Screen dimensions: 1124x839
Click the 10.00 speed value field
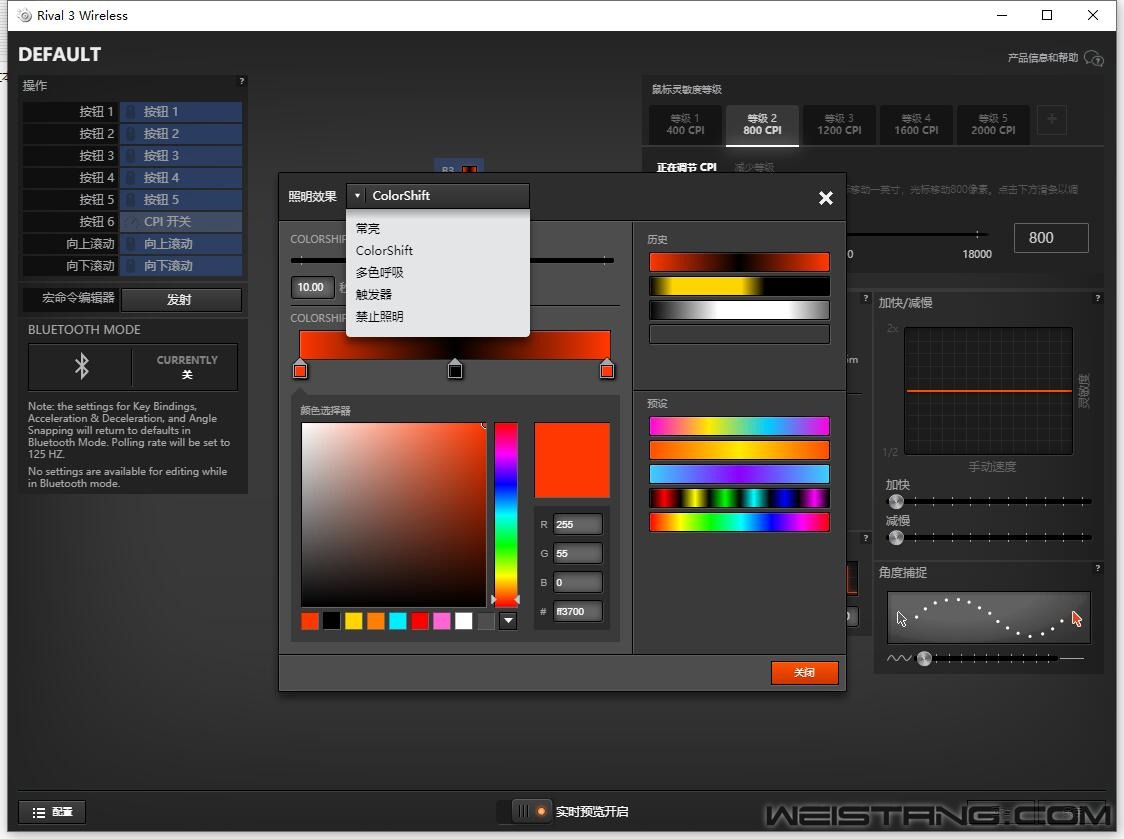[x=312, y=287]
